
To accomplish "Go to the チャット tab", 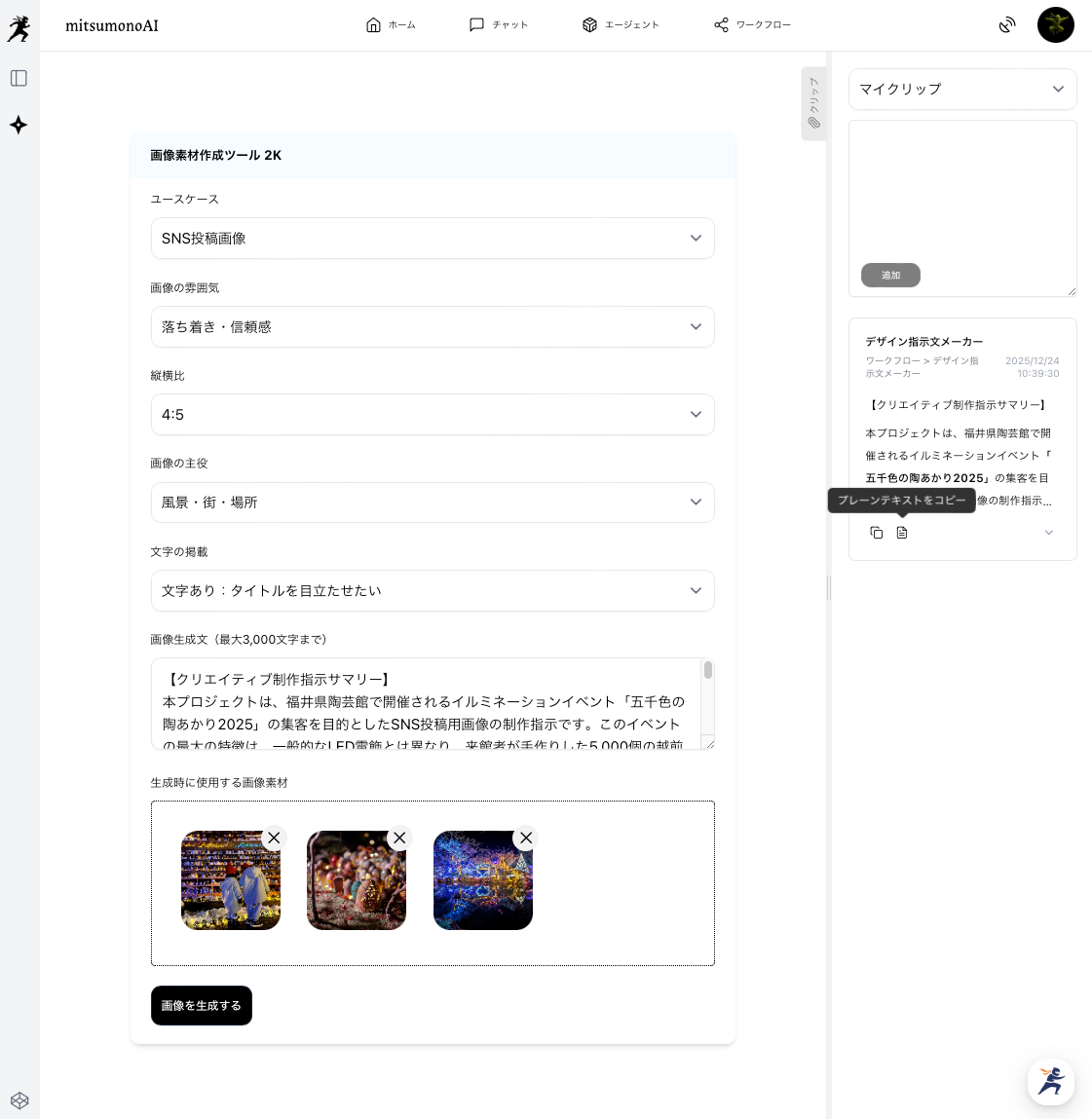I will [498, 25].
